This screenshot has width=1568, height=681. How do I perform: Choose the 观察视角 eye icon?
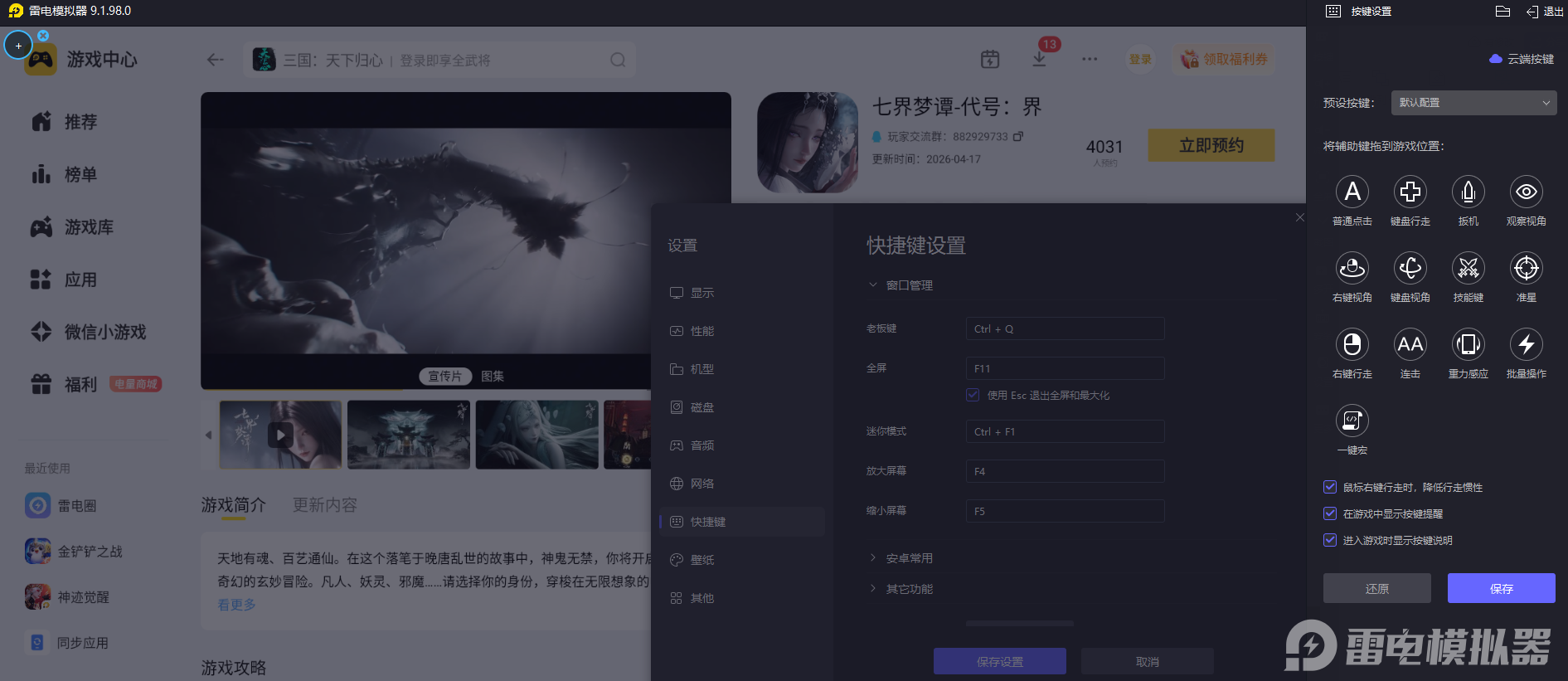(1526, 192)
